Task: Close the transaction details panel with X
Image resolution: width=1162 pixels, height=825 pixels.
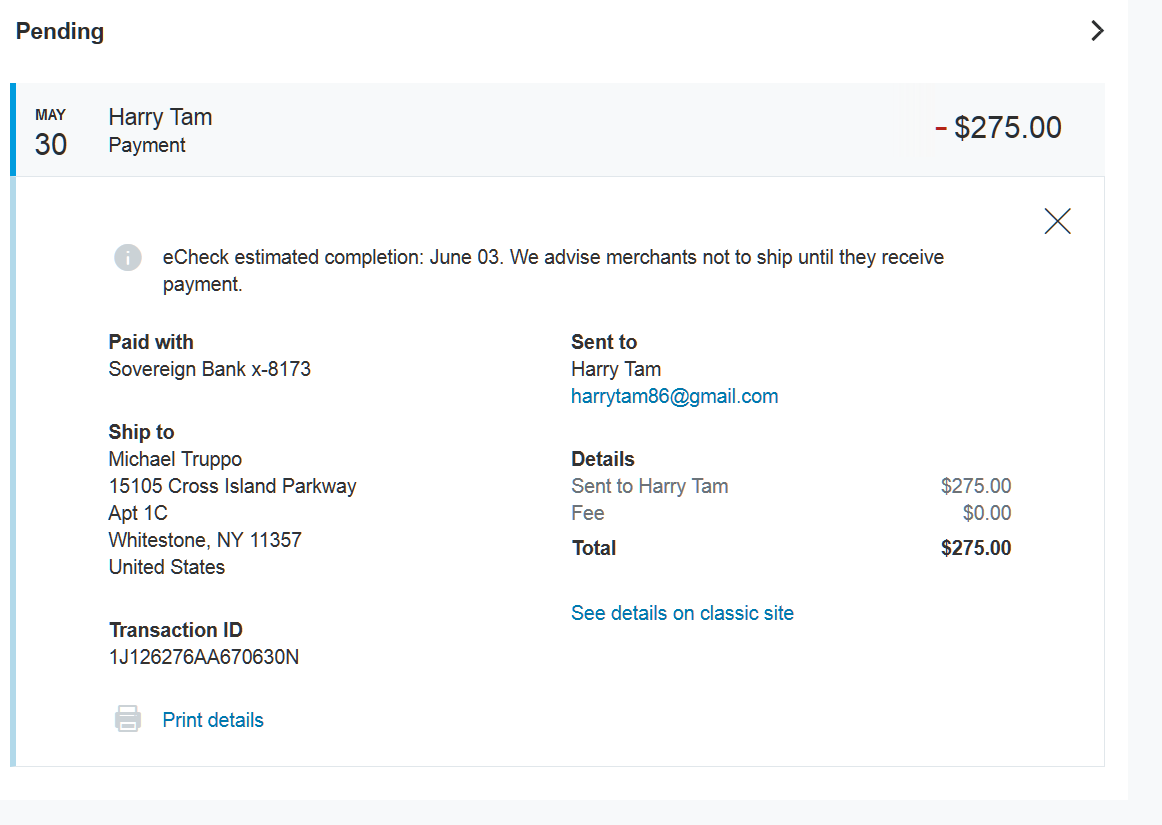Action: 1058,221
